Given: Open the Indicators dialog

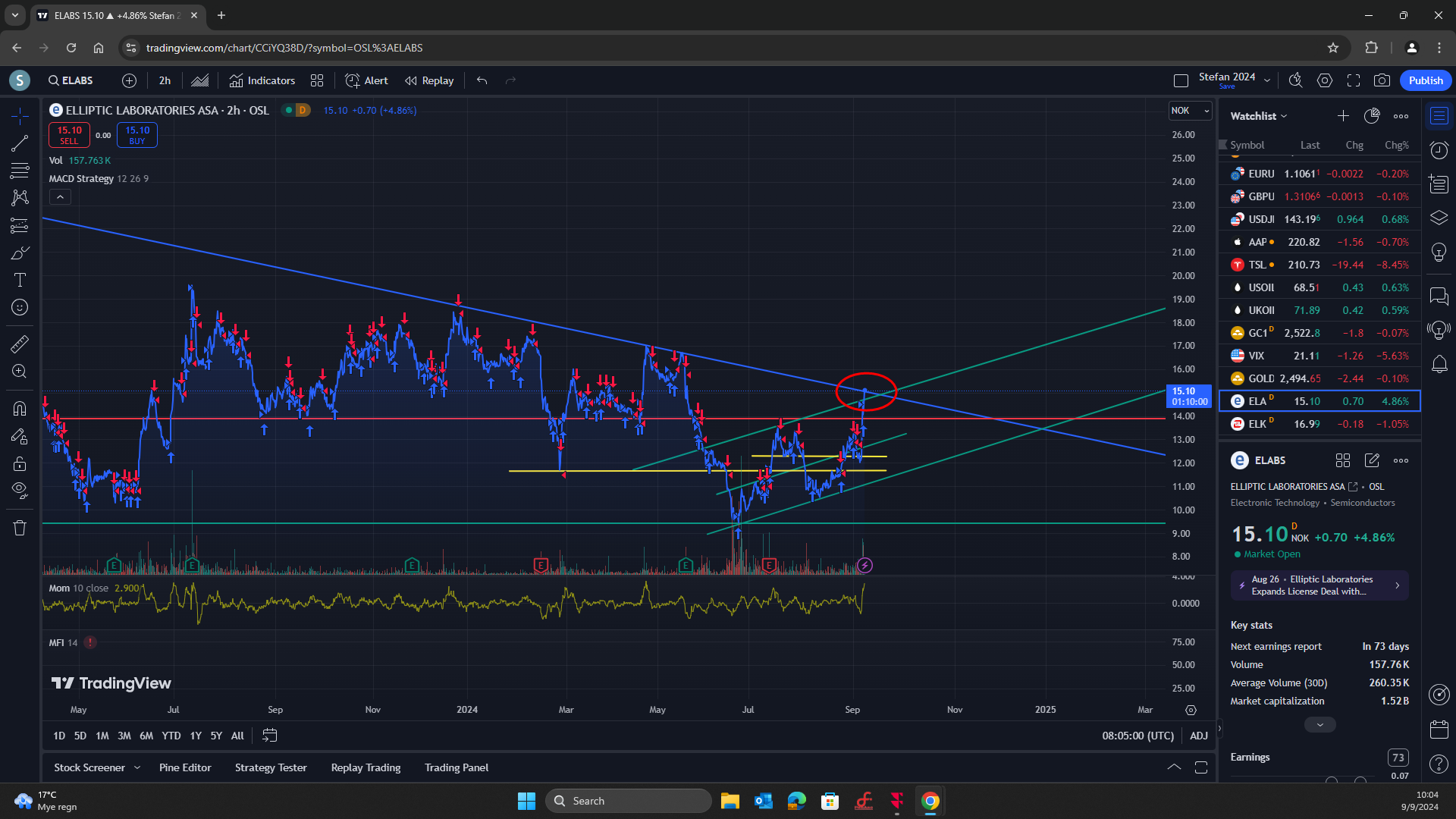Looking at the screenshot, I should click(262, 80).
